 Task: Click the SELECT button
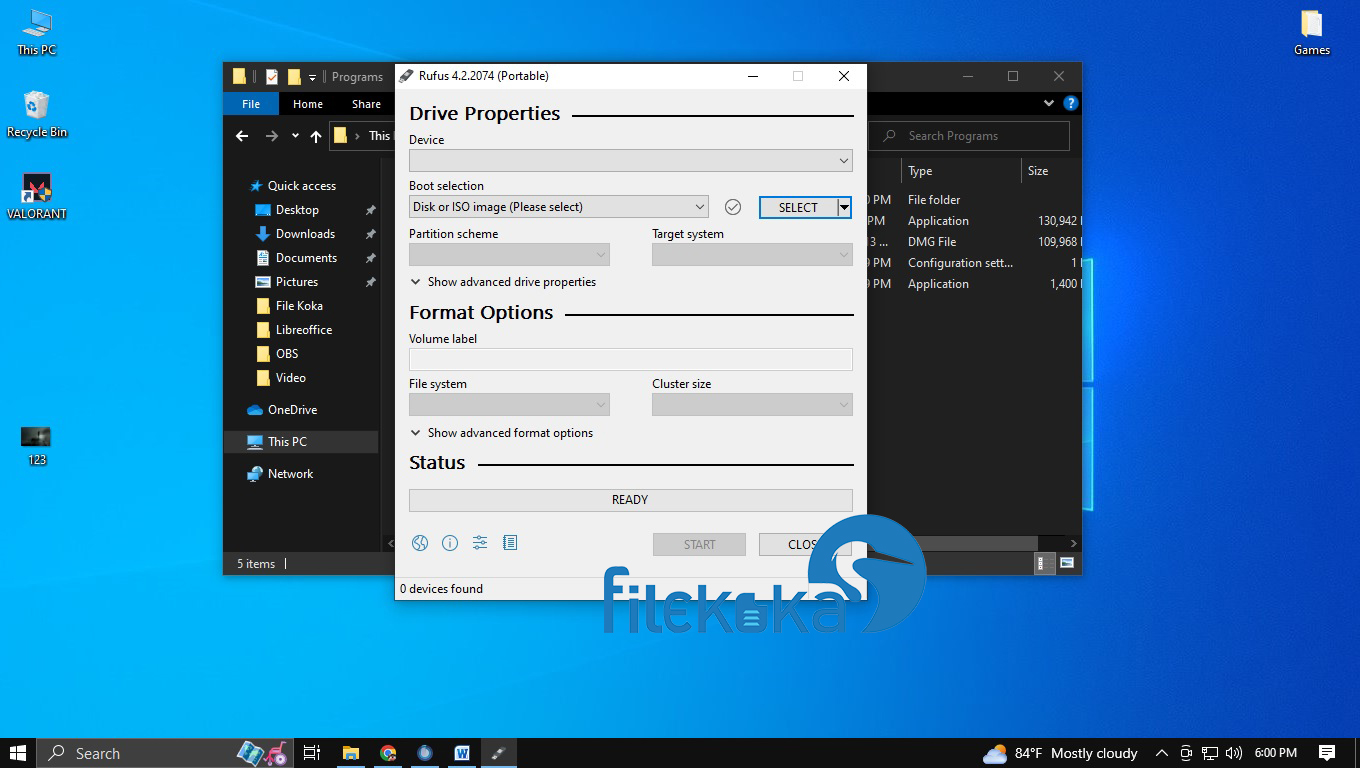point(798,207)
